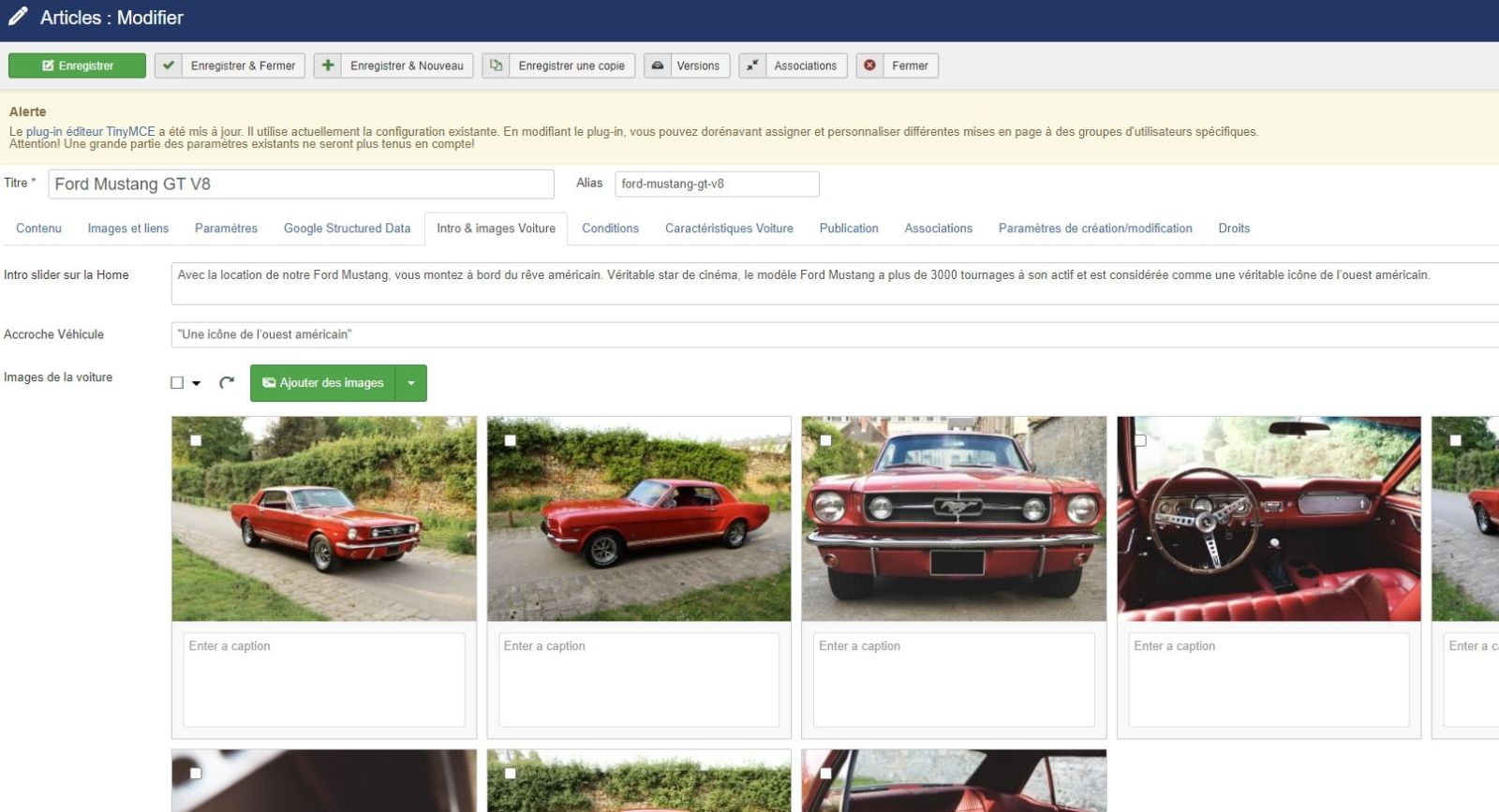Image resolution: width=1499 pixels, height=812 pixels.
Task: Click the Associations toolbar icon
Action: coord(752,66)
